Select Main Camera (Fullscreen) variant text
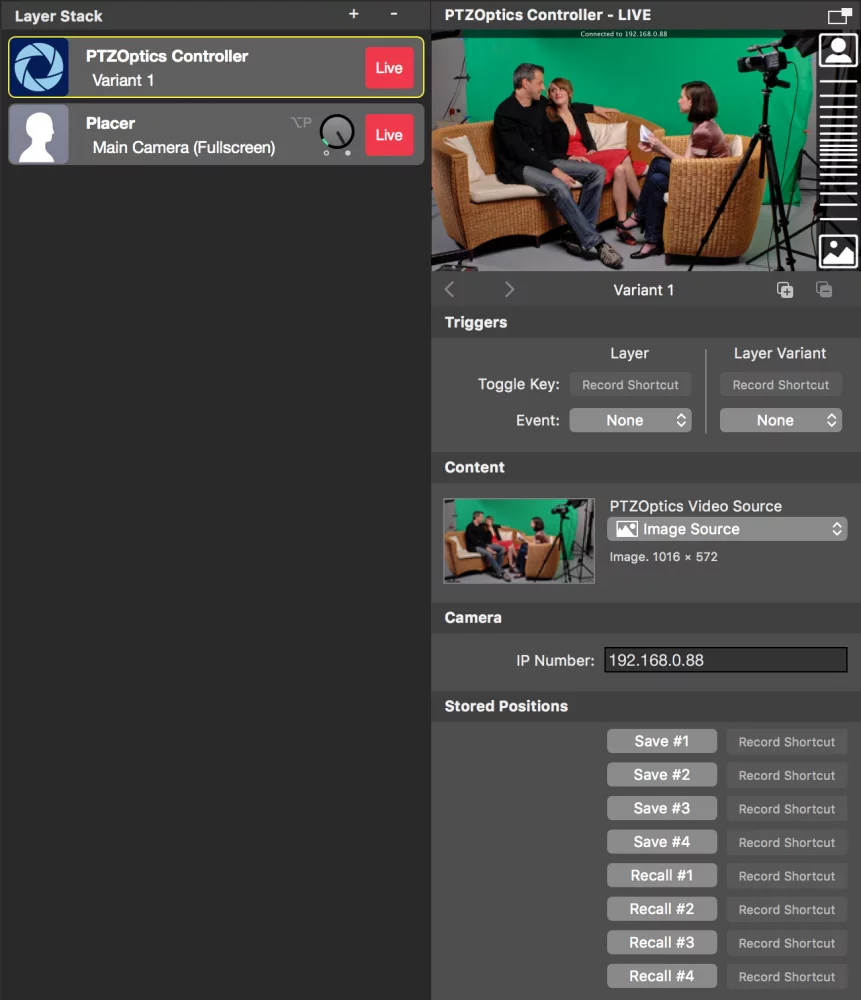Image resolution: width=861 pixels, height=1000 pixels. point(184,147)
